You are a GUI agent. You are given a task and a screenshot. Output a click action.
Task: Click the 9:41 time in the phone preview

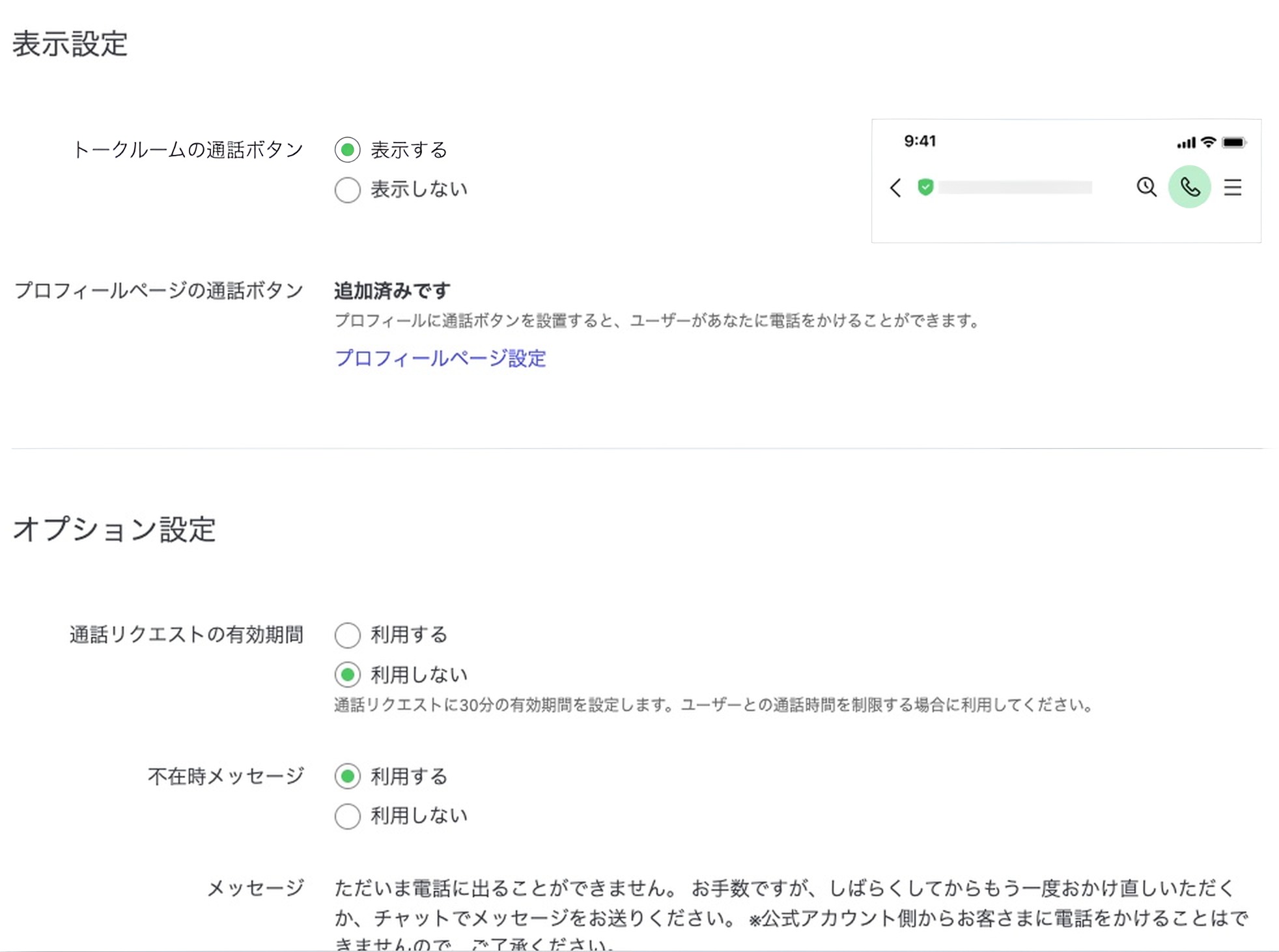pyautogui.click(x=920, y=141)
